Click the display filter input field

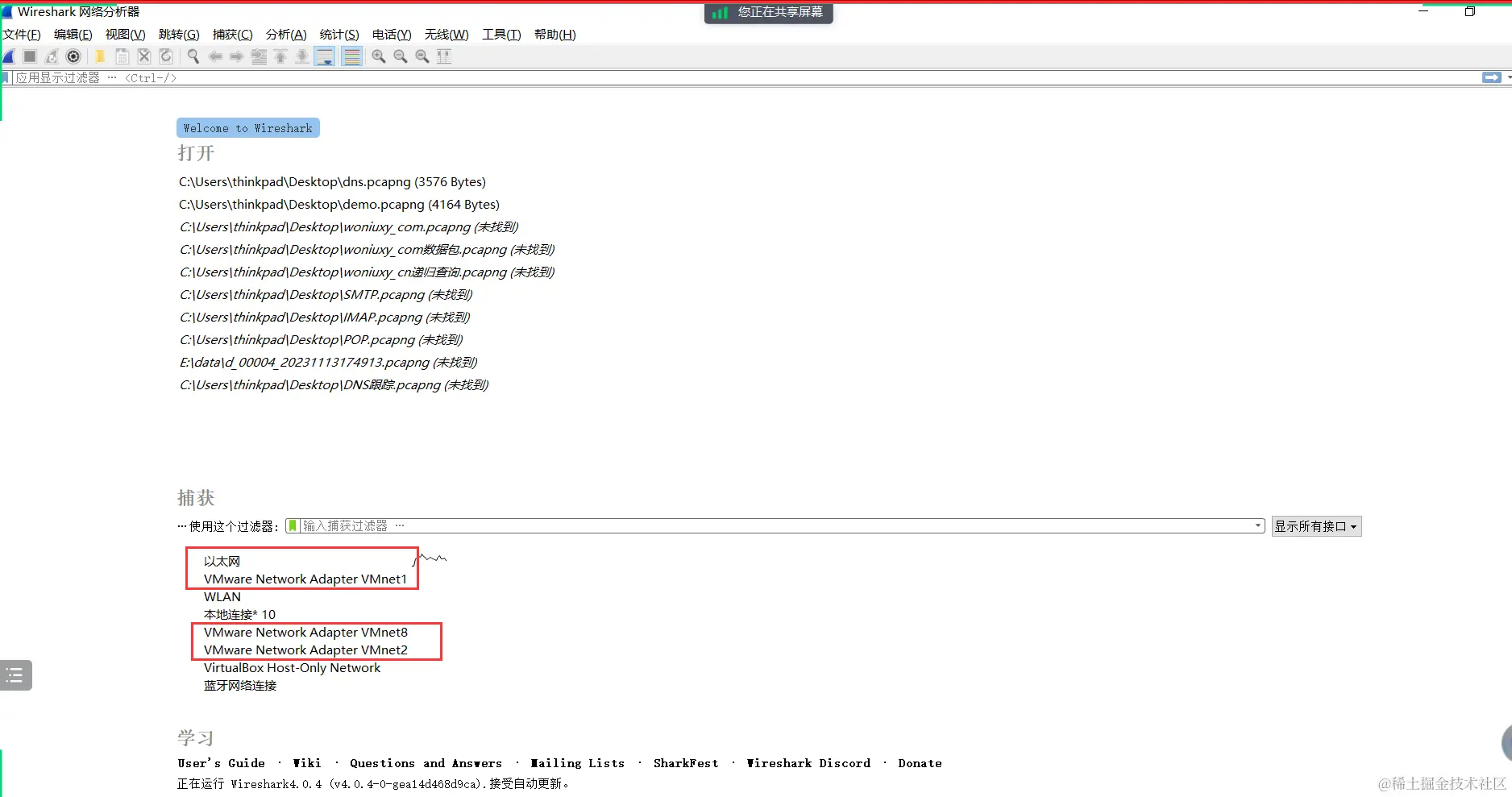[x=746, y=77]
